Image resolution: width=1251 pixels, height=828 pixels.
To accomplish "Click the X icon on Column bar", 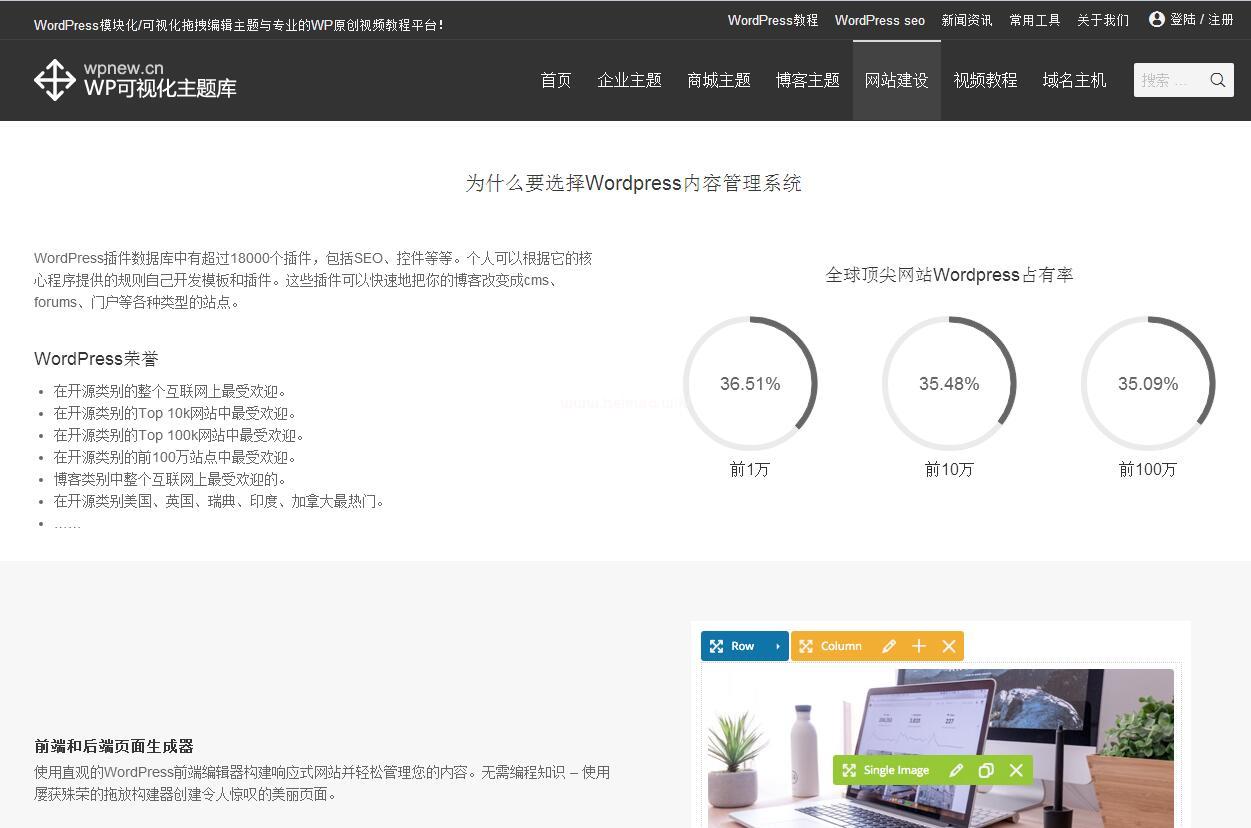I will click(949, 646).
